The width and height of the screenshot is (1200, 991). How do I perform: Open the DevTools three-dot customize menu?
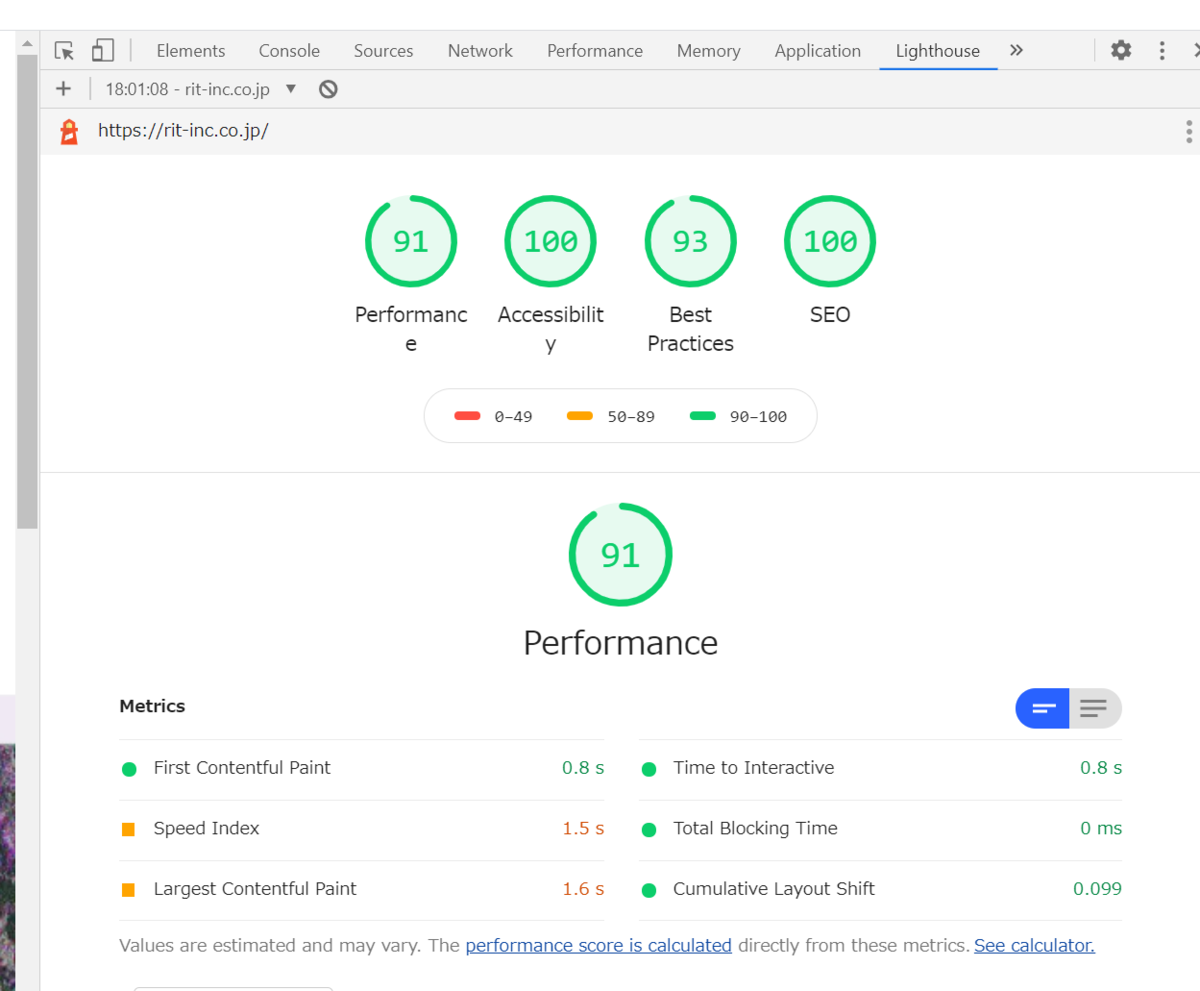1162,50
